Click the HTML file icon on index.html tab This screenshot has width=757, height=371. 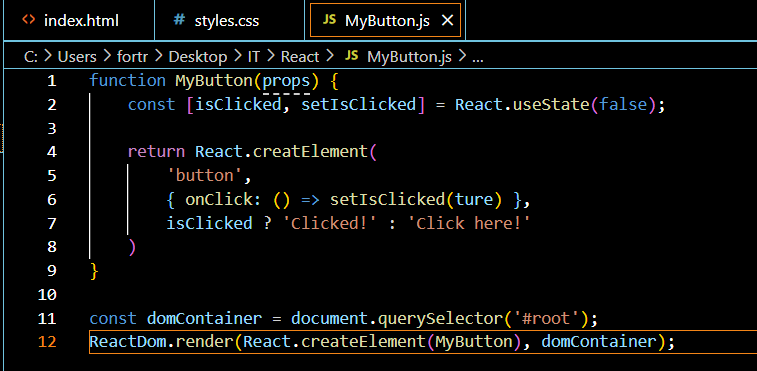coord(29,20)
